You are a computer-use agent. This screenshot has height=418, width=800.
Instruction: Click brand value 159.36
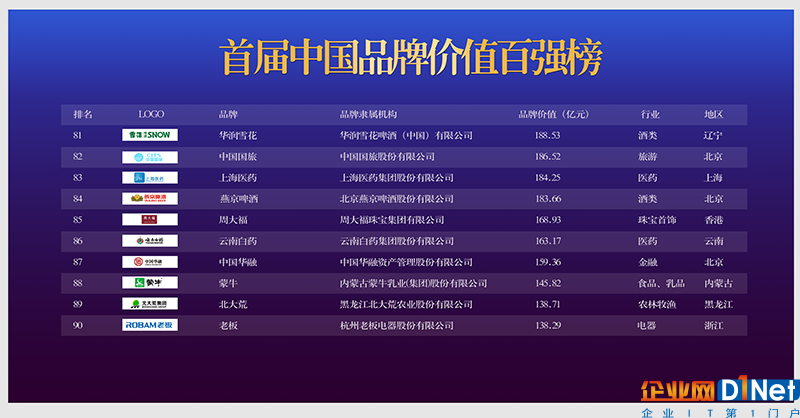[x=548, y=262]
